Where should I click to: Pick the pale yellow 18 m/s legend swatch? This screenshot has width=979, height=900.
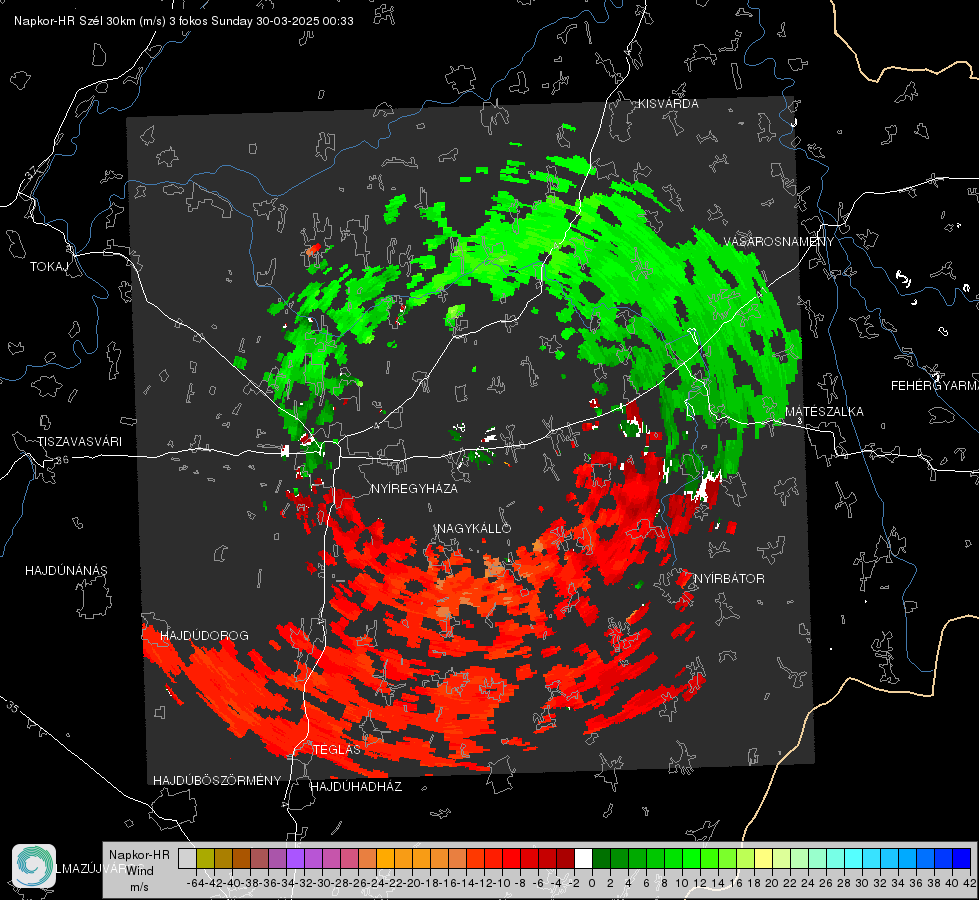[x=763, y=859]
